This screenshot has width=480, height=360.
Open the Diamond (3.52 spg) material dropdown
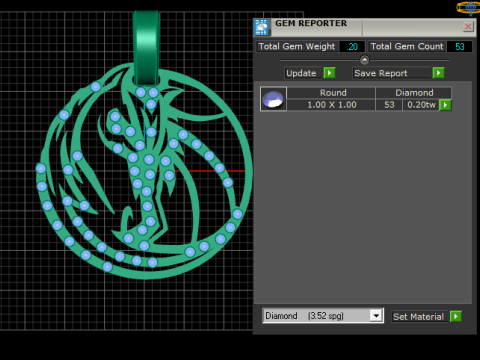[376, 316]
